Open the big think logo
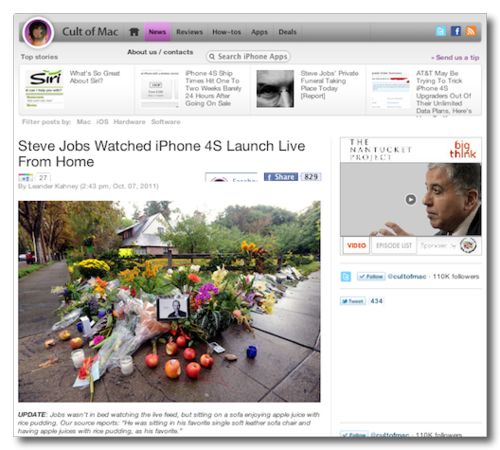500x450 pixels. tap(463, 149)
